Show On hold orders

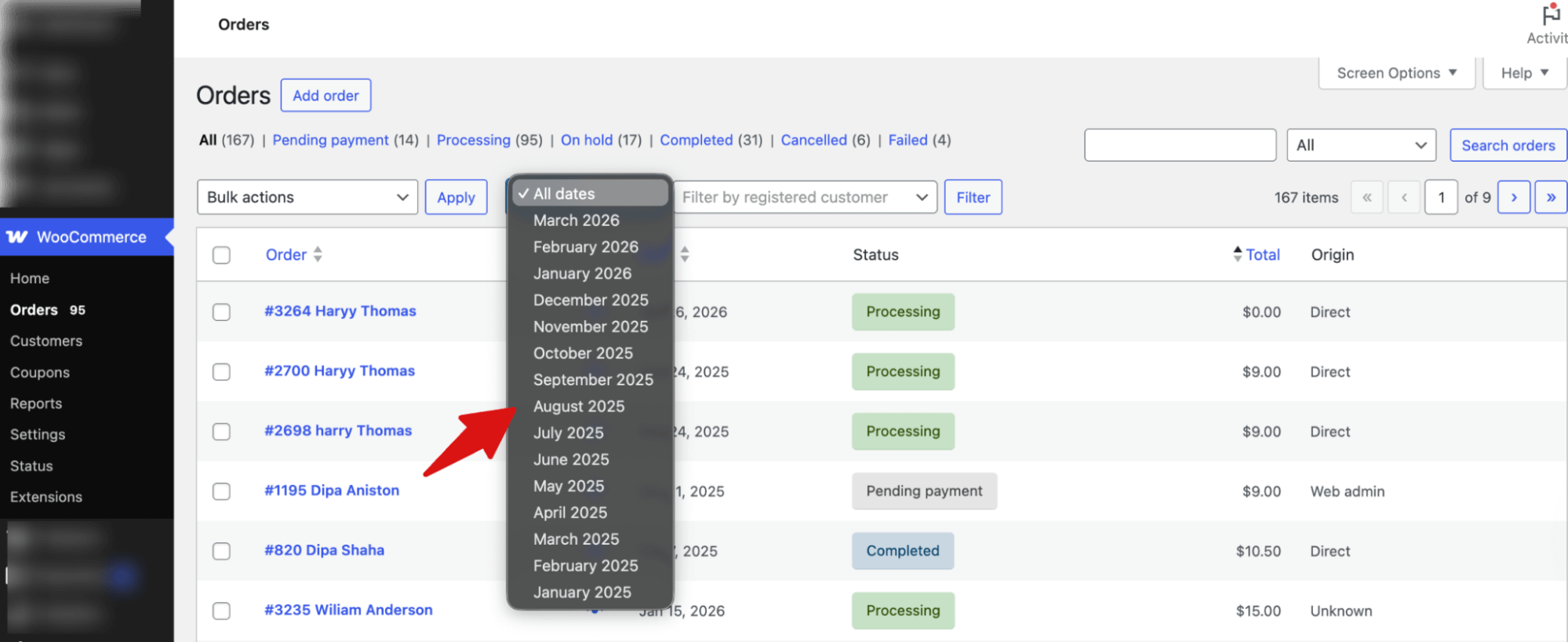tap(586, 140)
